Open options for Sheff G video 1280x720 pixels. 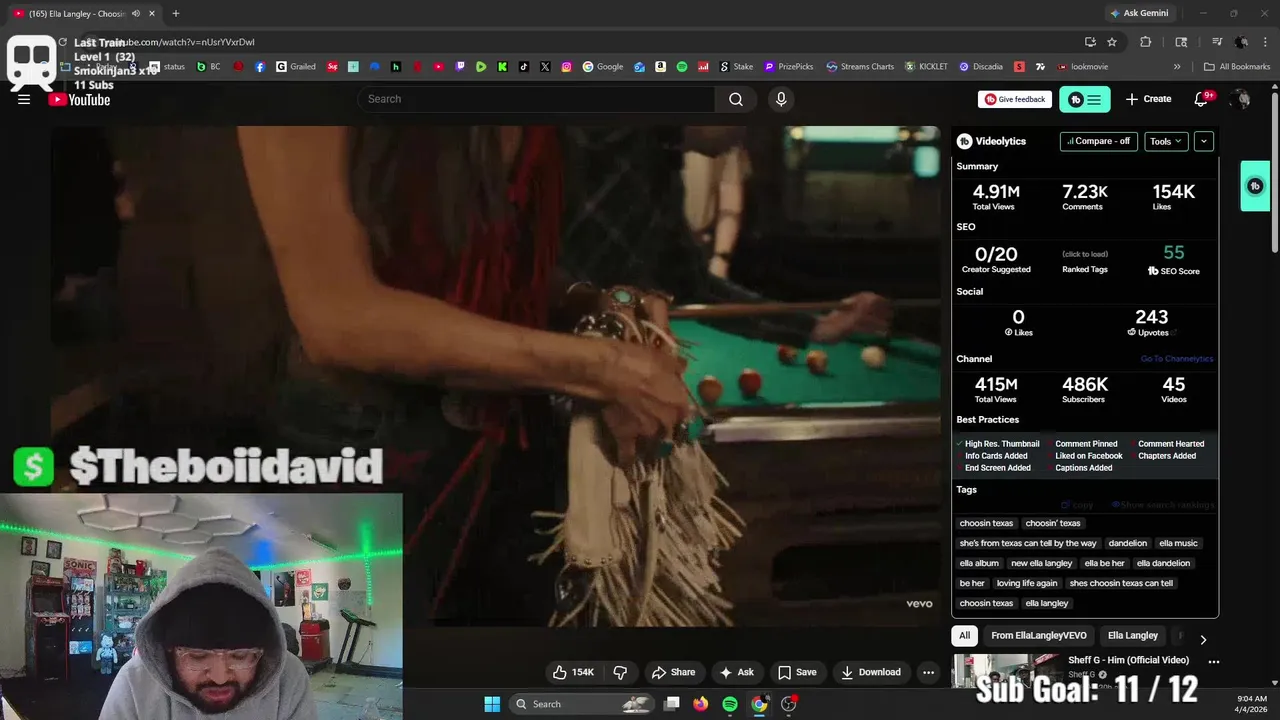[1213, 661]
